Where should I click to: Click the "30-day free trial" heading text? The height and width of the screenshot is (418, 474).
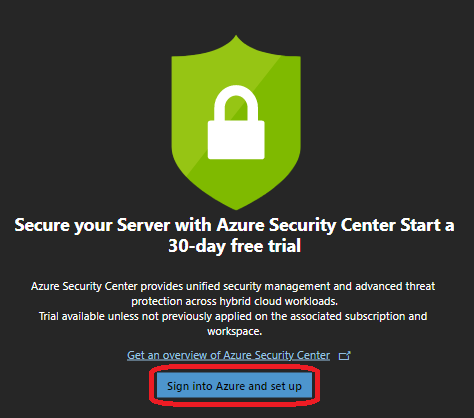point(234,246)
